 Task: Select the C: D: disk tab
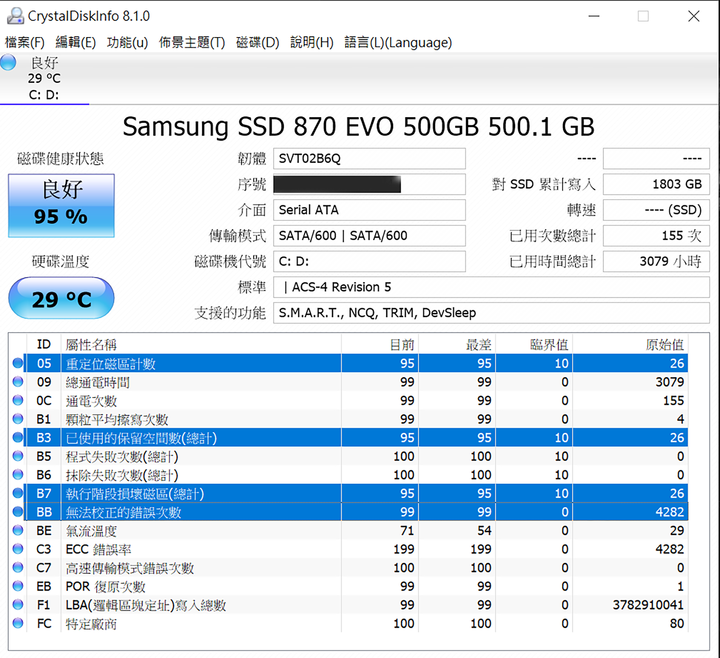click(x=44, y=79)
